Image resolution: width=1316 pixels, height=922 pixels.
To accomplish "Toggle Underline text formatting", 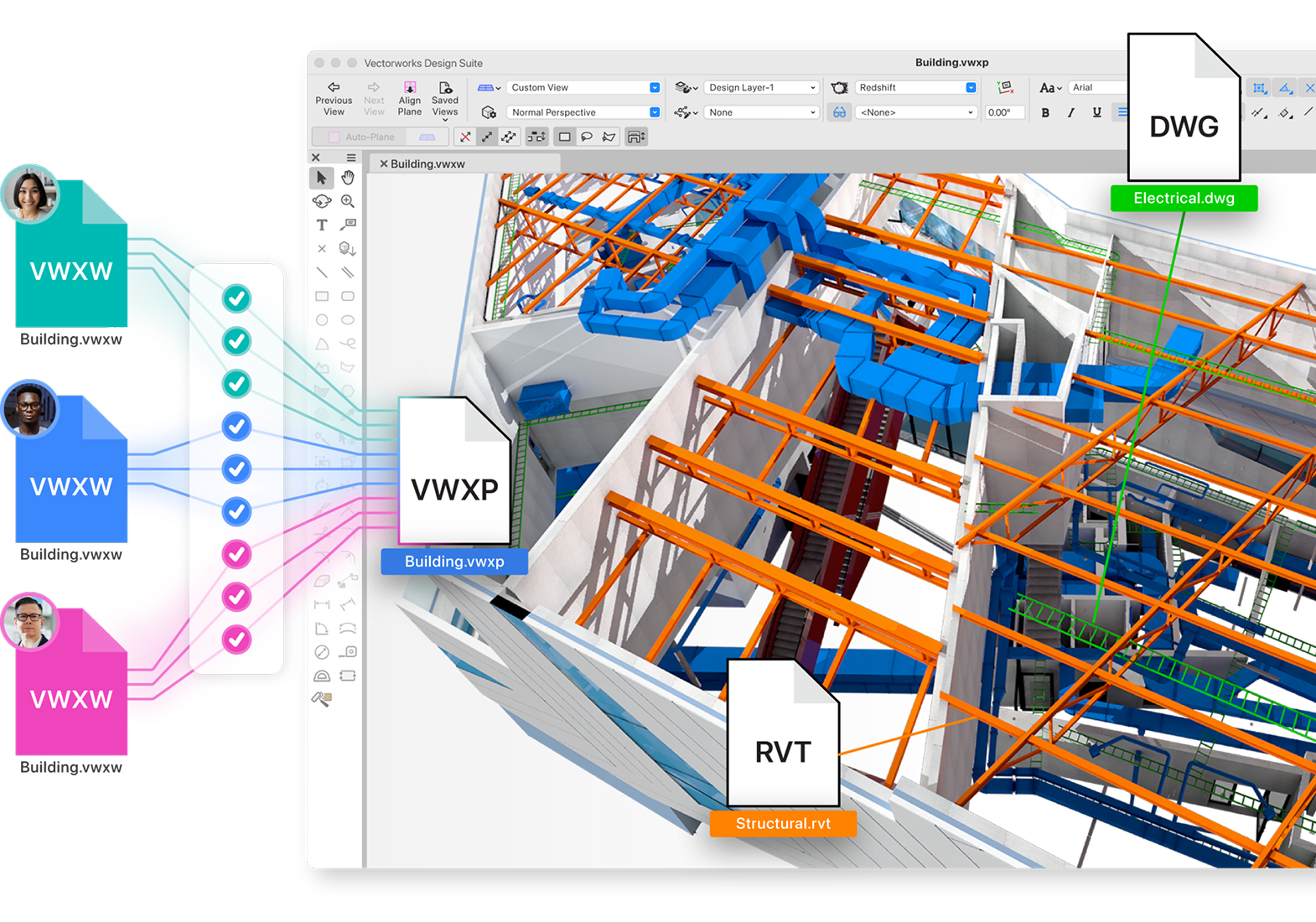I will (x=1096, y=112).
